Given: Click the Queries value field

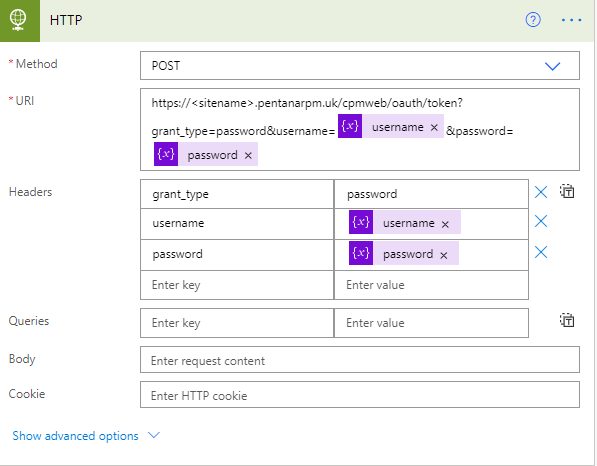Looking at the screenshot, I should (x=431, y=323).
